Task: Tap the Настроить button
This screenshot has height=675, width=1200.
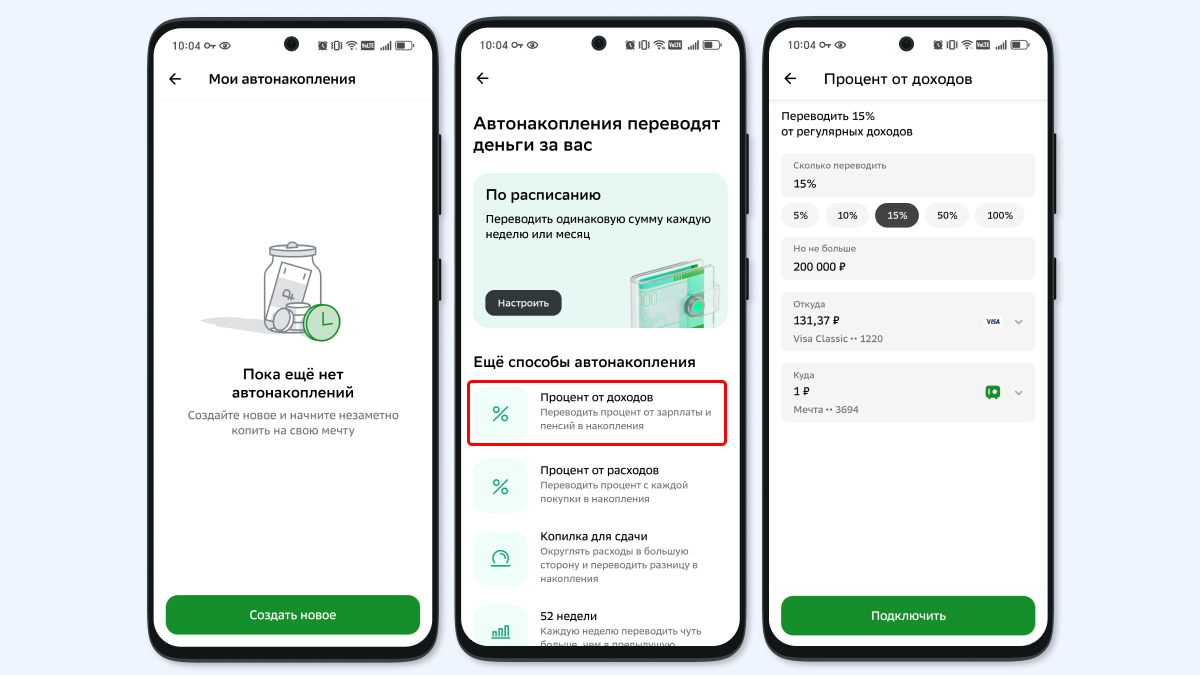Action: (523, 302)
